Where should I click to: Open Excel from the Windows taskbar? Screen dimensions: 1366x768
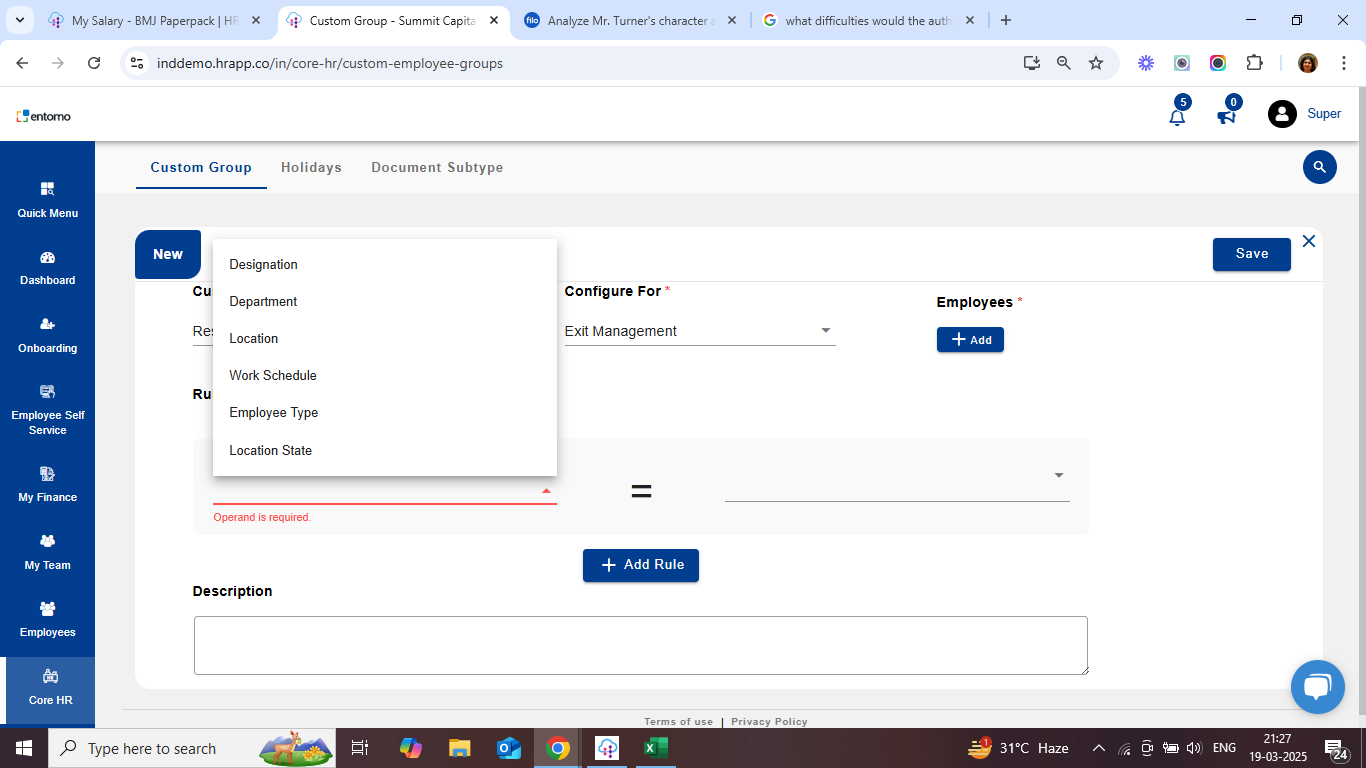(x=655, y=748)
